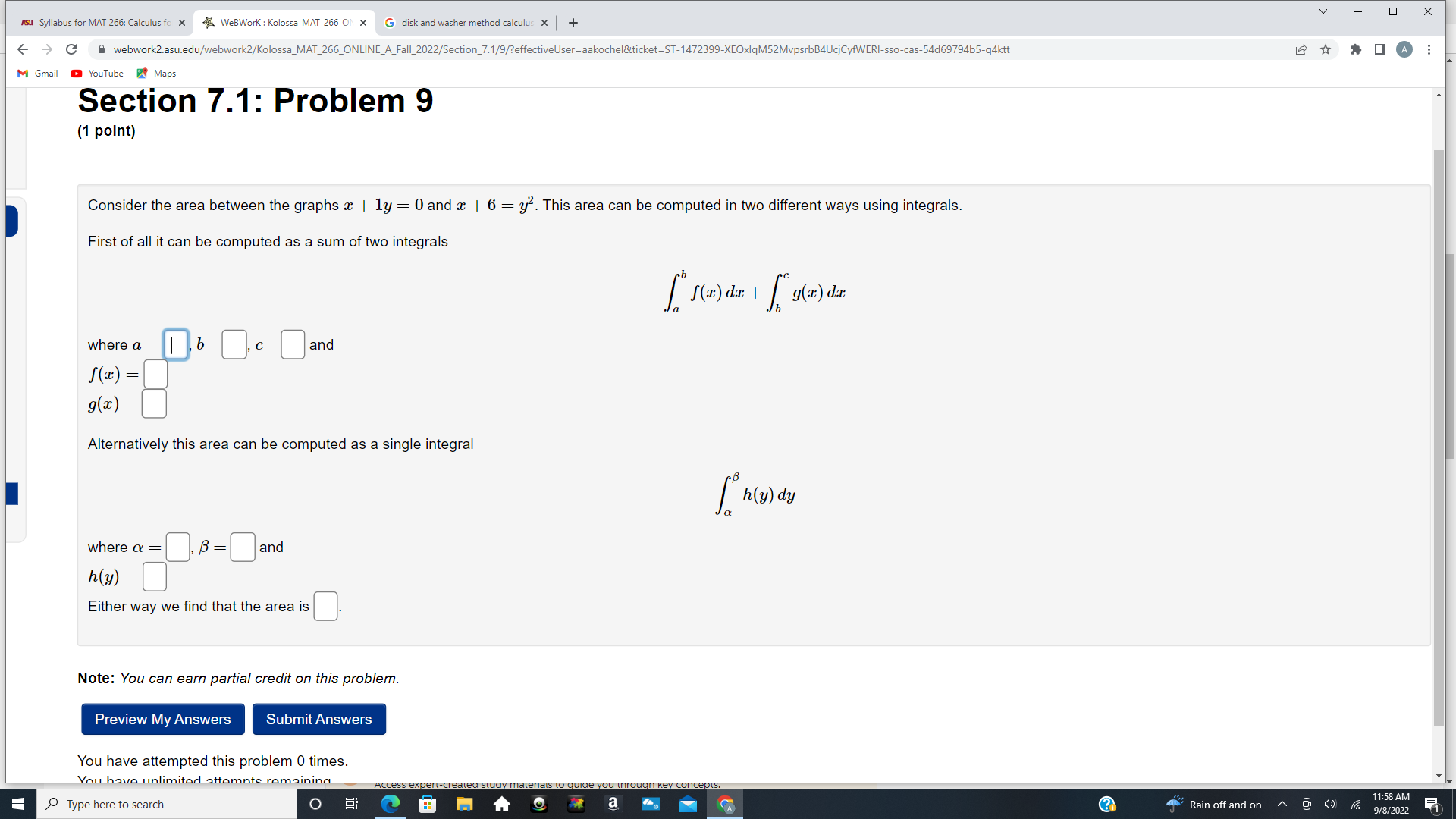Switch to the disk and washer method tab

pos(460,23)
